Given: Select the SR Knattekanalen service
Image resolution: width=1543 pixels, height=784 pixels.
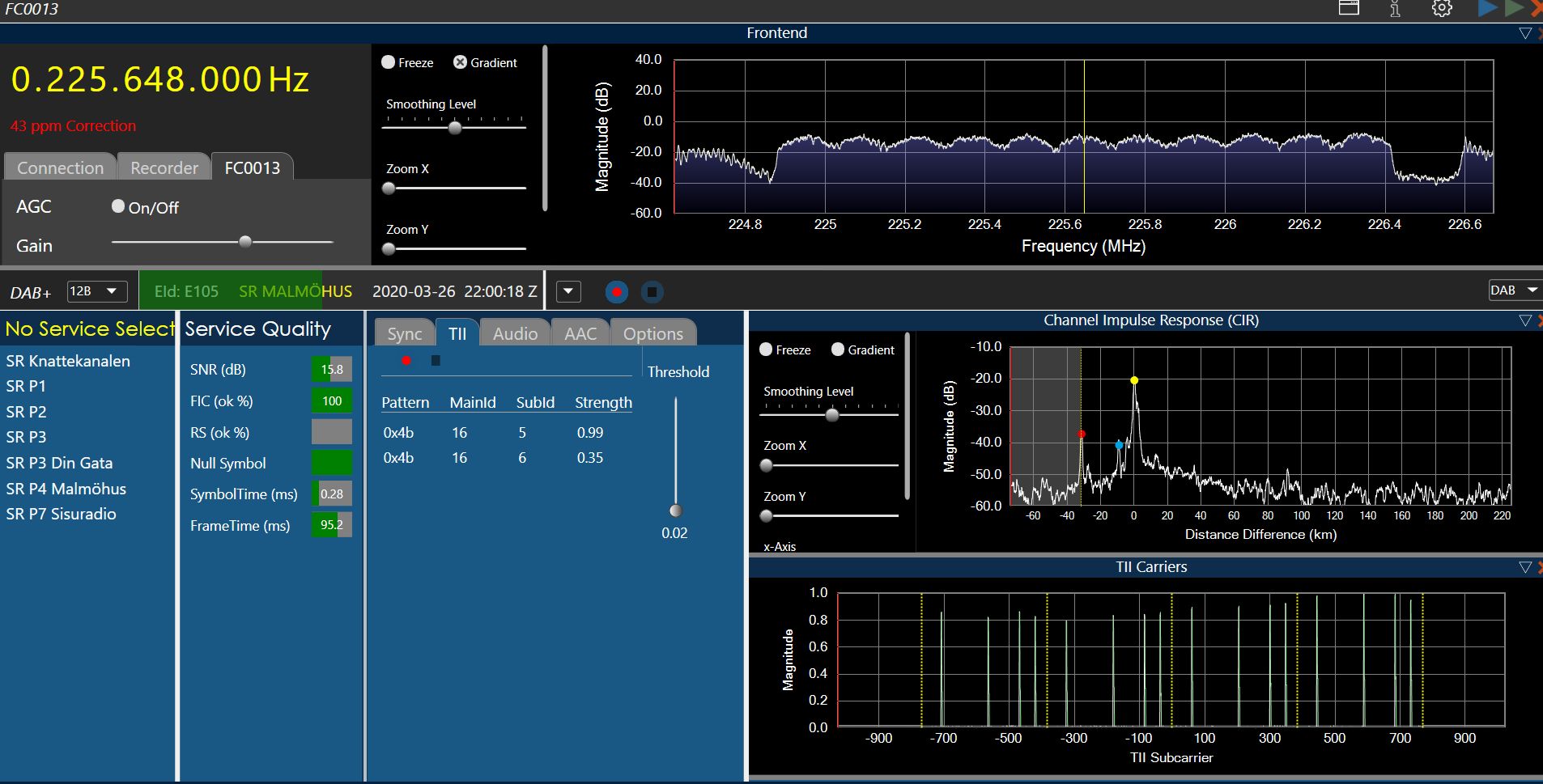Looking at the screenshot, I should pyautogui.click(x=68, y=361).
